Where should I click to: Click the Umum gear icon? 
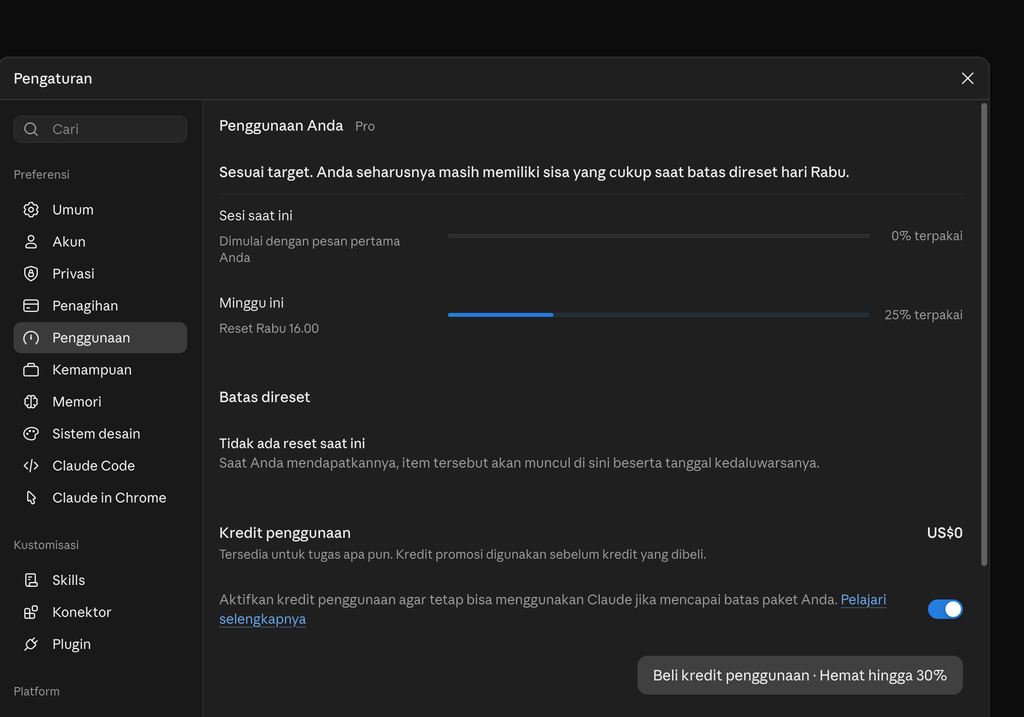pos(31,210)
